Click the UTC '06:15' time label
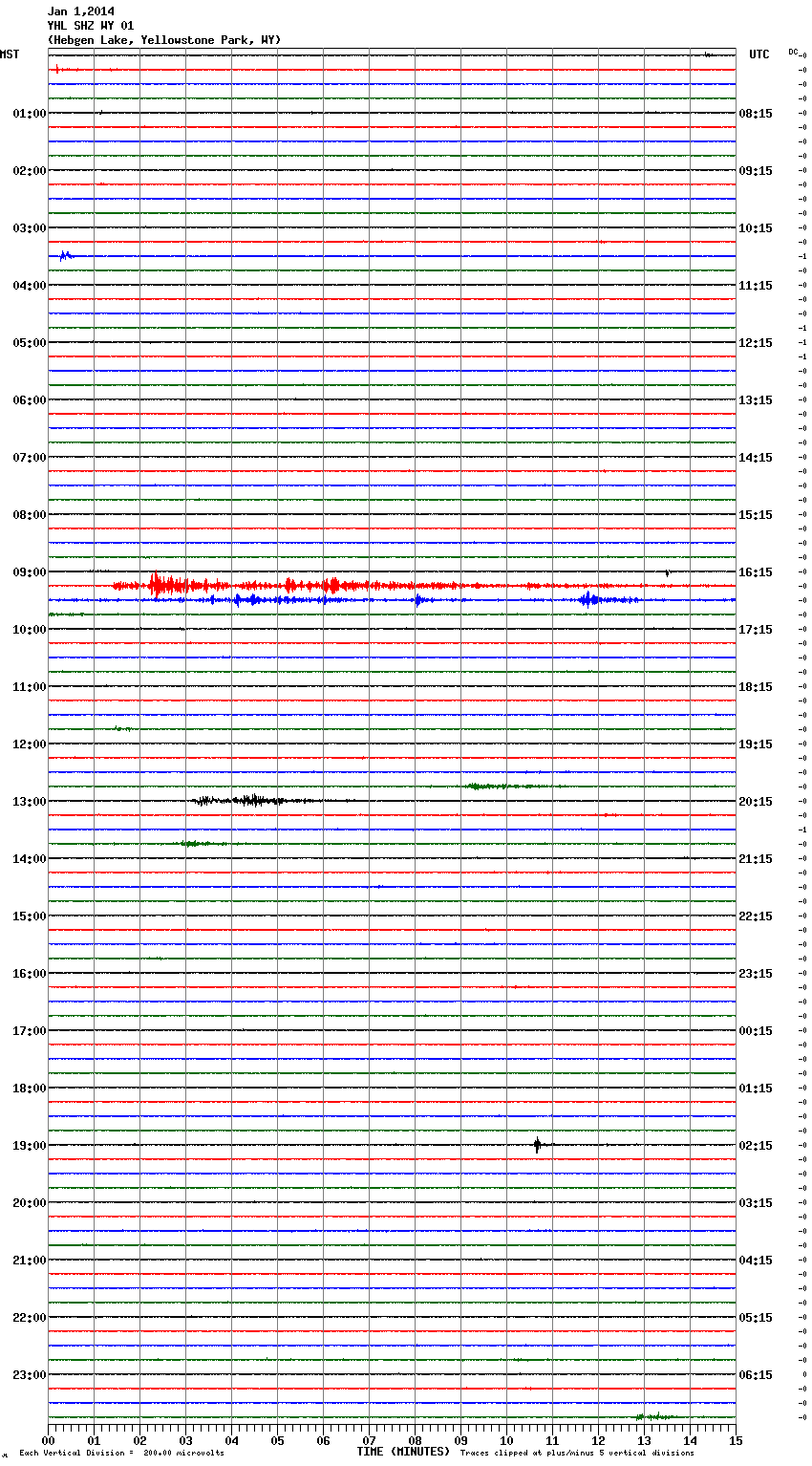The image size is (812, 1466). click(756, 1375)
